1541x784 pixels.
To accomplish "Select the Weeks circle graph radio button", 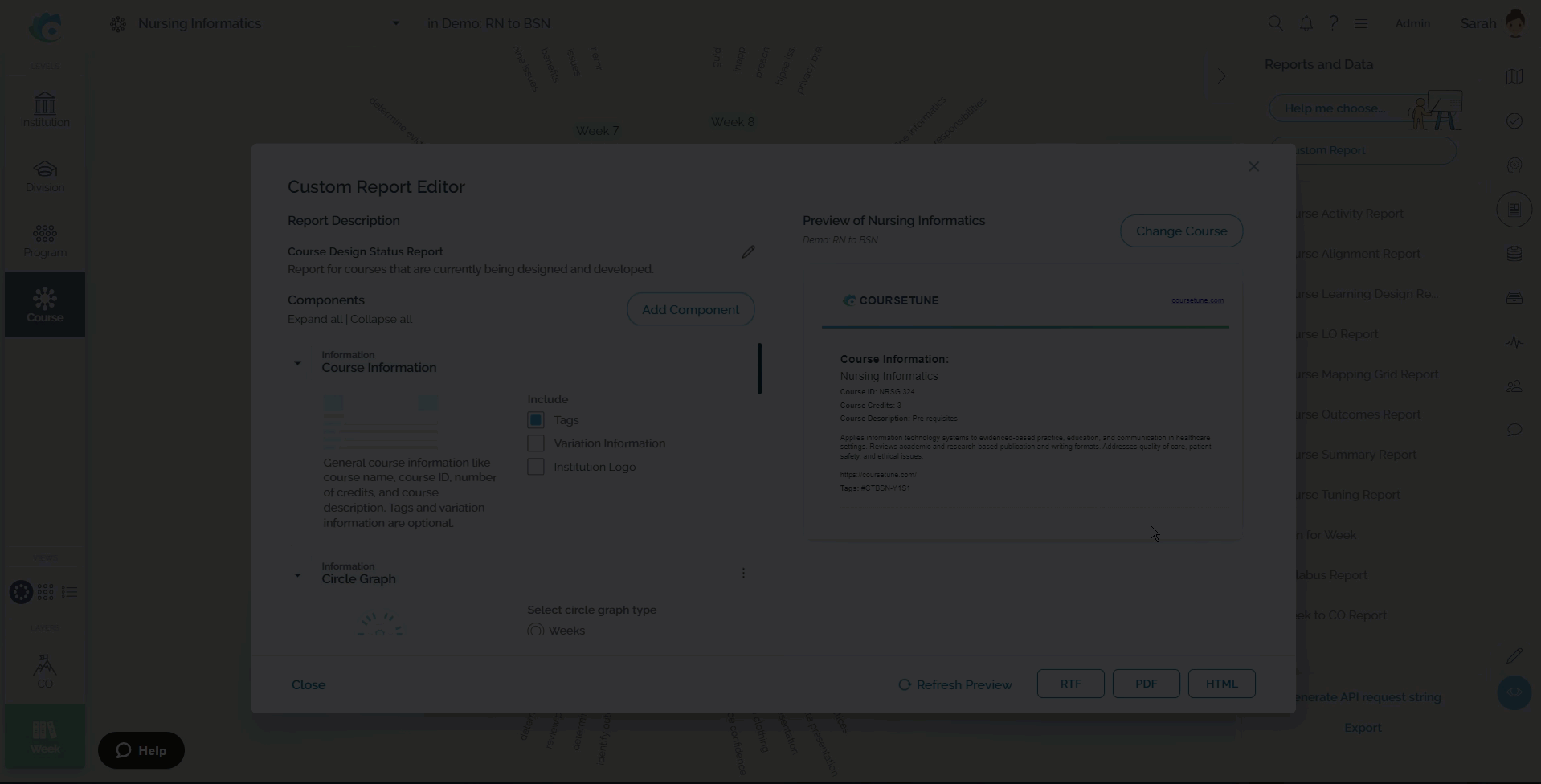I will click(x=536, y=631).
